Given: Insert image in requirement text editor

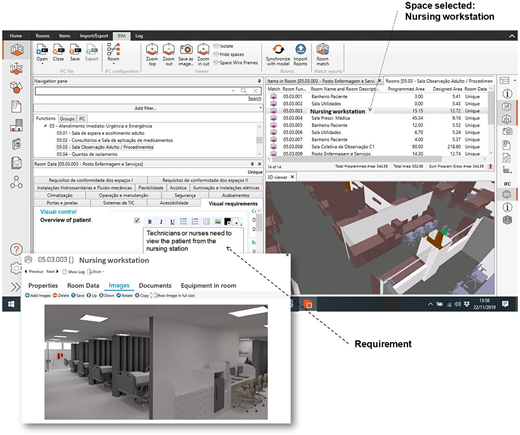Looking at the screenshot, I should 218,222.
